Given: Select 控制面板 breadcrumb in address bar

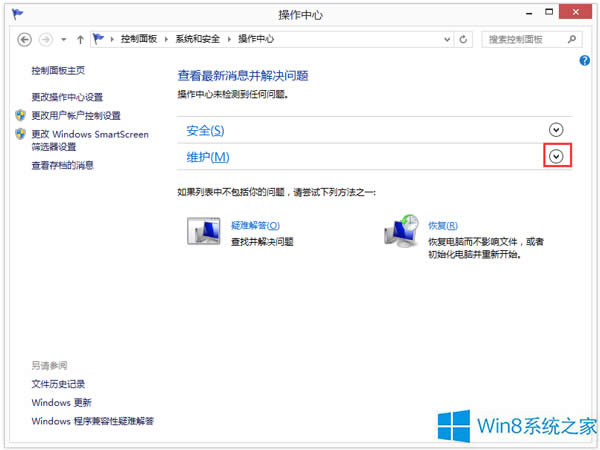Looking at the screenshot, I should click(139, 39).
